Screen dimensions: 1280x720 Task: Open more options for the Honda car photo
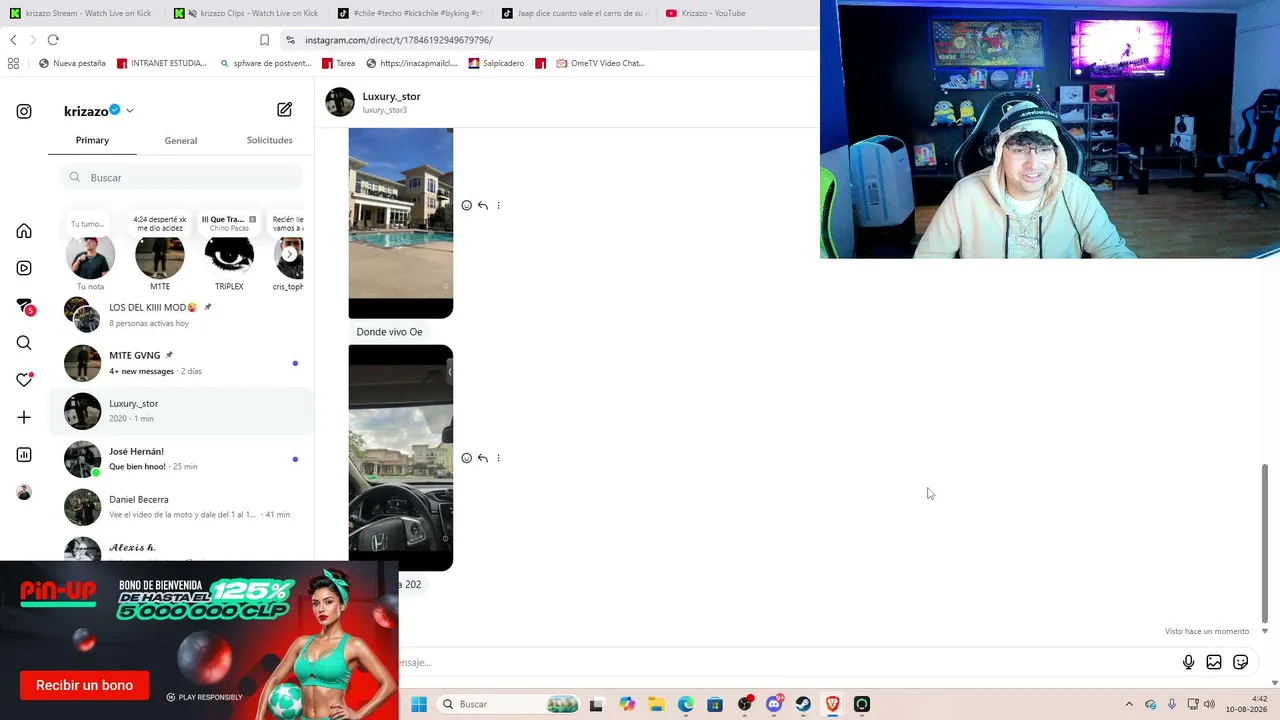(499, 458)
